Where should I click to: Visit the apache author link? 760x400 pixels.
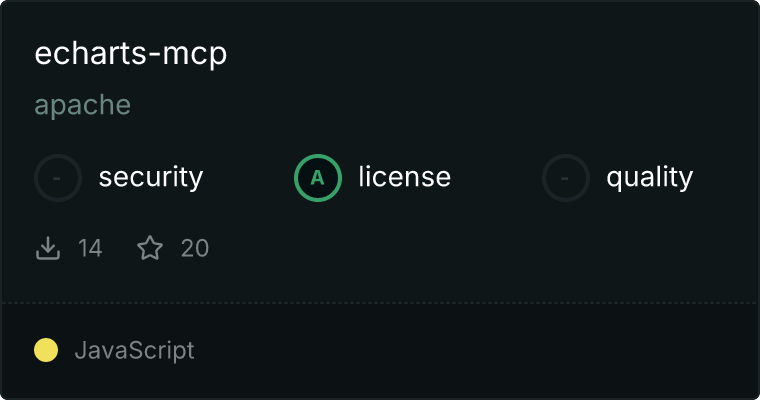[x=82, y=105]
